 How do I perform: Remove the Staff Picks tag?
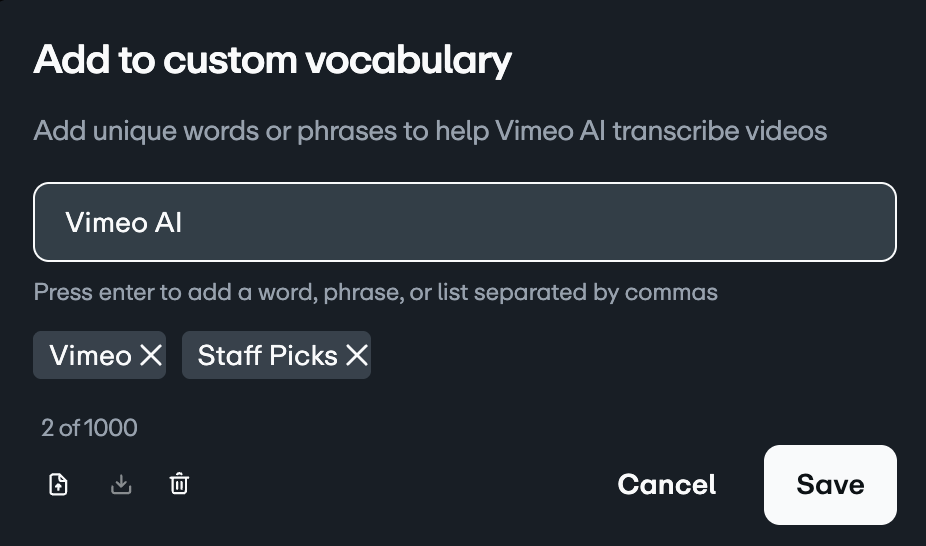point(357,355)
